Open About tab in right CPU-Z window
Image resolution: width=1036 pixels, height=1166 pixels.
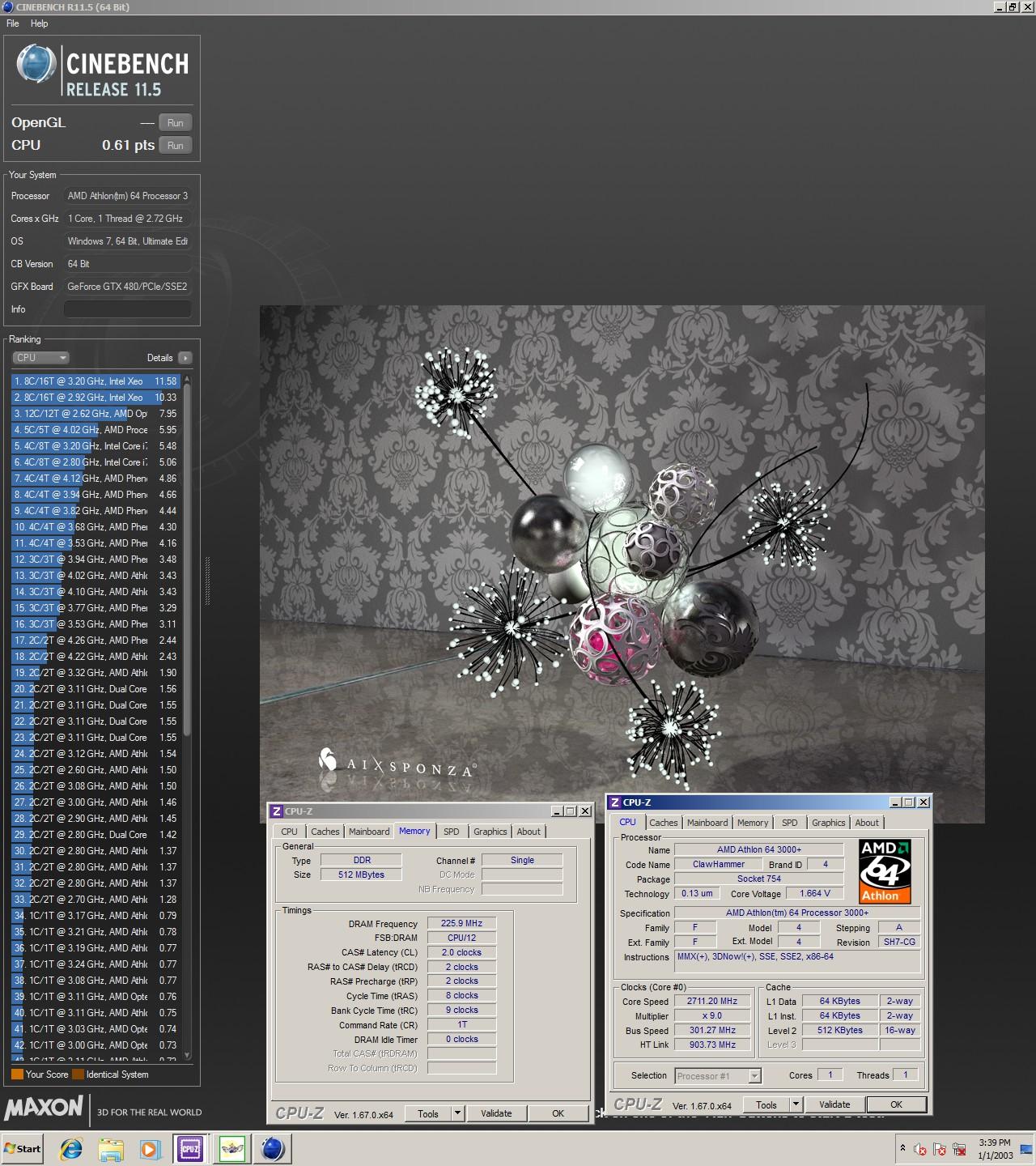click(x=867, y=823)
